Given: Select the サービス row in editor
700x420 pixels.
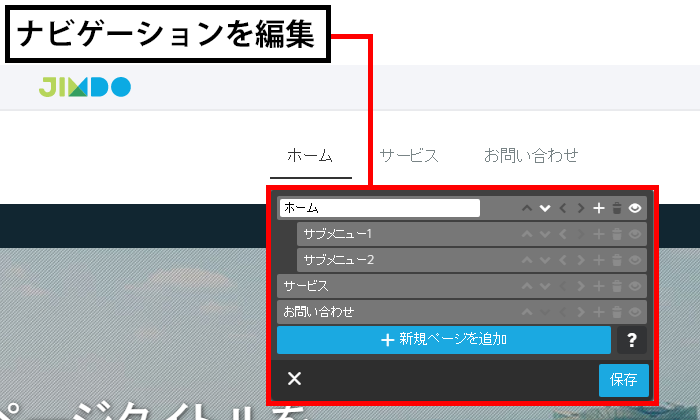Looking at the screenshot, I should (462, 286).
